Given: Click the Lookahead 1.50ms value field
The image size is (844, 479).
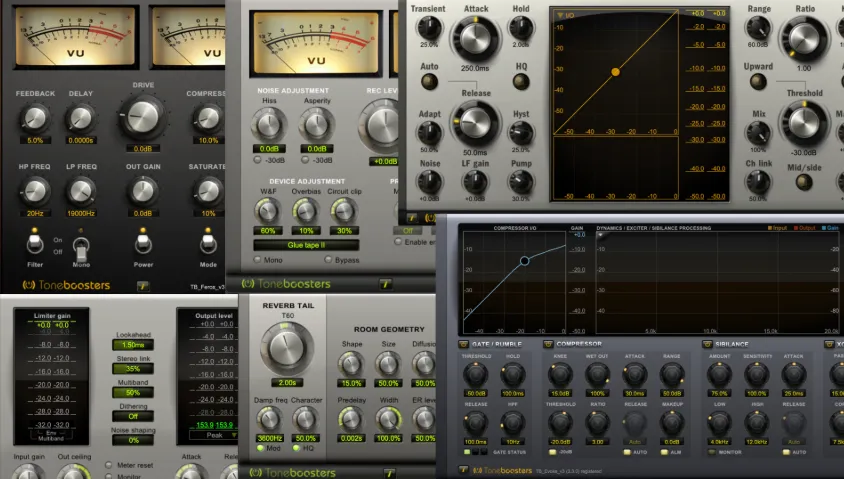Looking at the screenshot, I should (x=133, y=344).
